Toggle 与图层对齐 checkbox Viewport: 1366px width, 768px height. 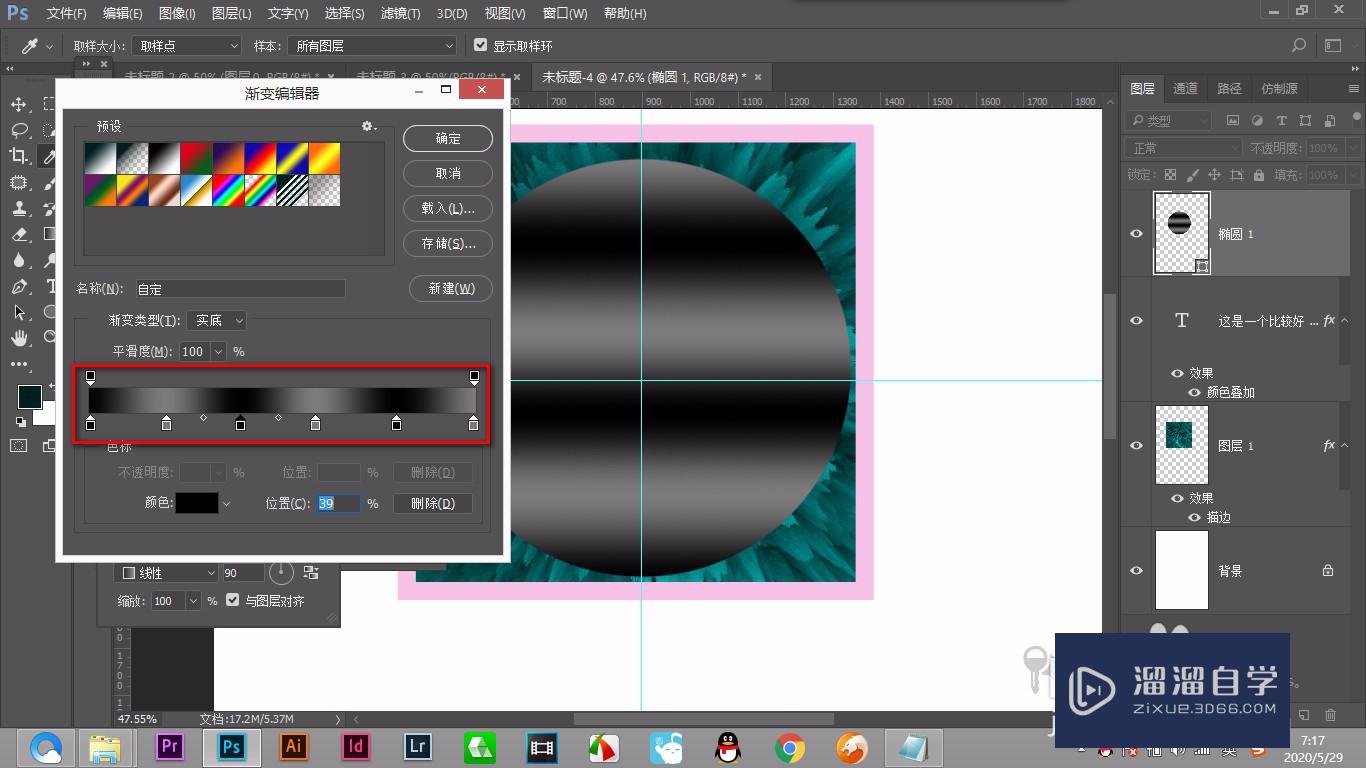point(233,600)
